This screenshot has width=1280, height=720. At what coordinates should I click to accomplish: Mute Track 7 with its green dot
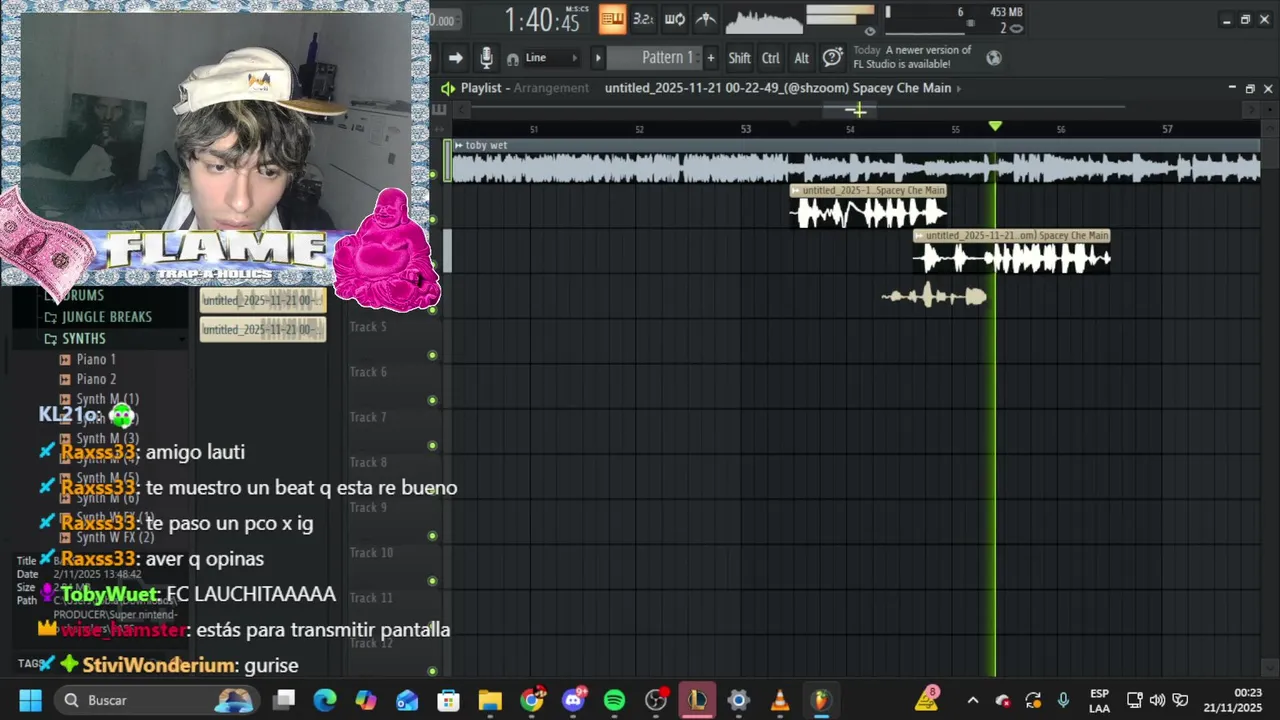click(432, 445)
